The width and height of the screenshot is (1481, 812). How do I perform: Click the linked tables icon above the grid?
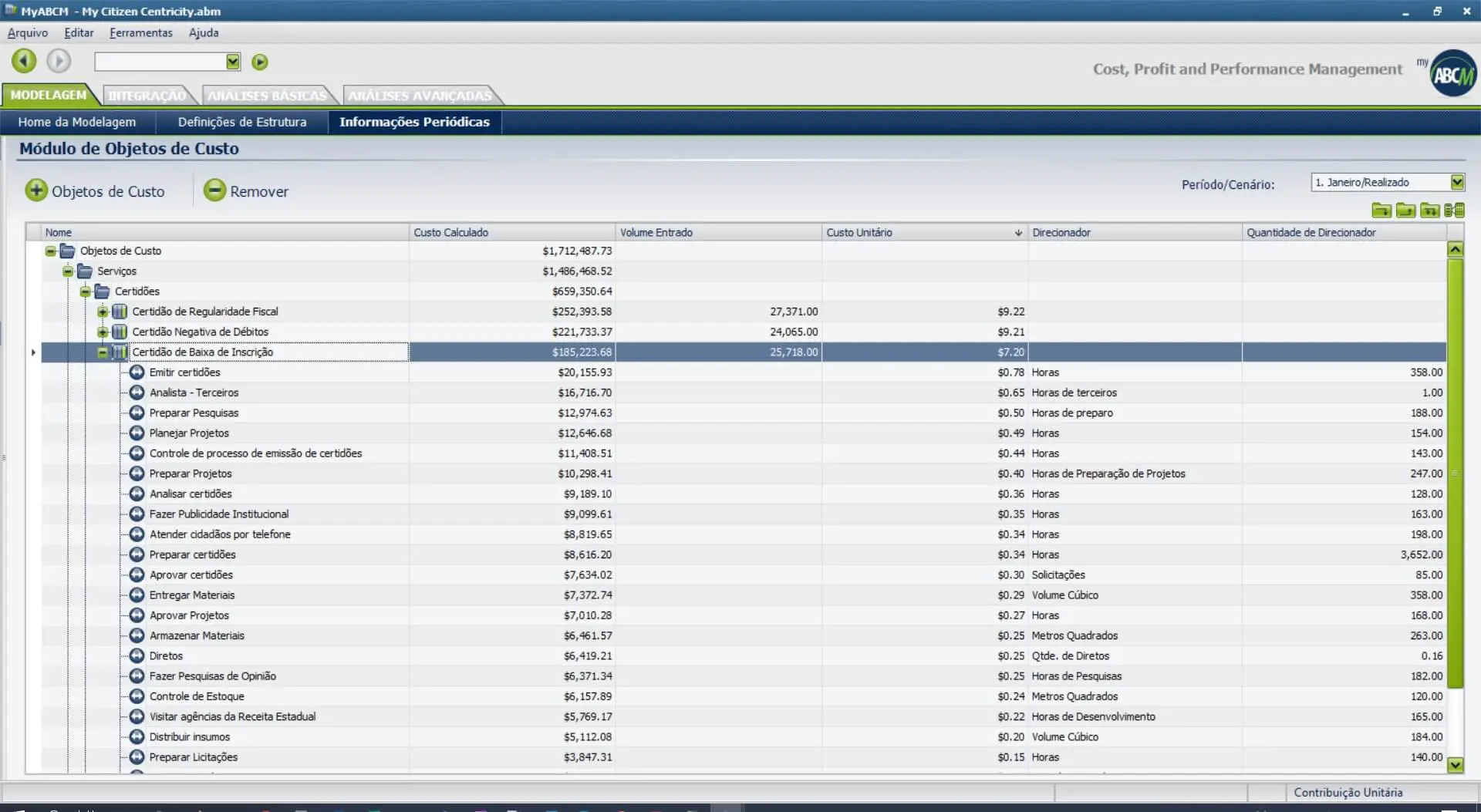pyautogui.click(x=1454, y=211)
